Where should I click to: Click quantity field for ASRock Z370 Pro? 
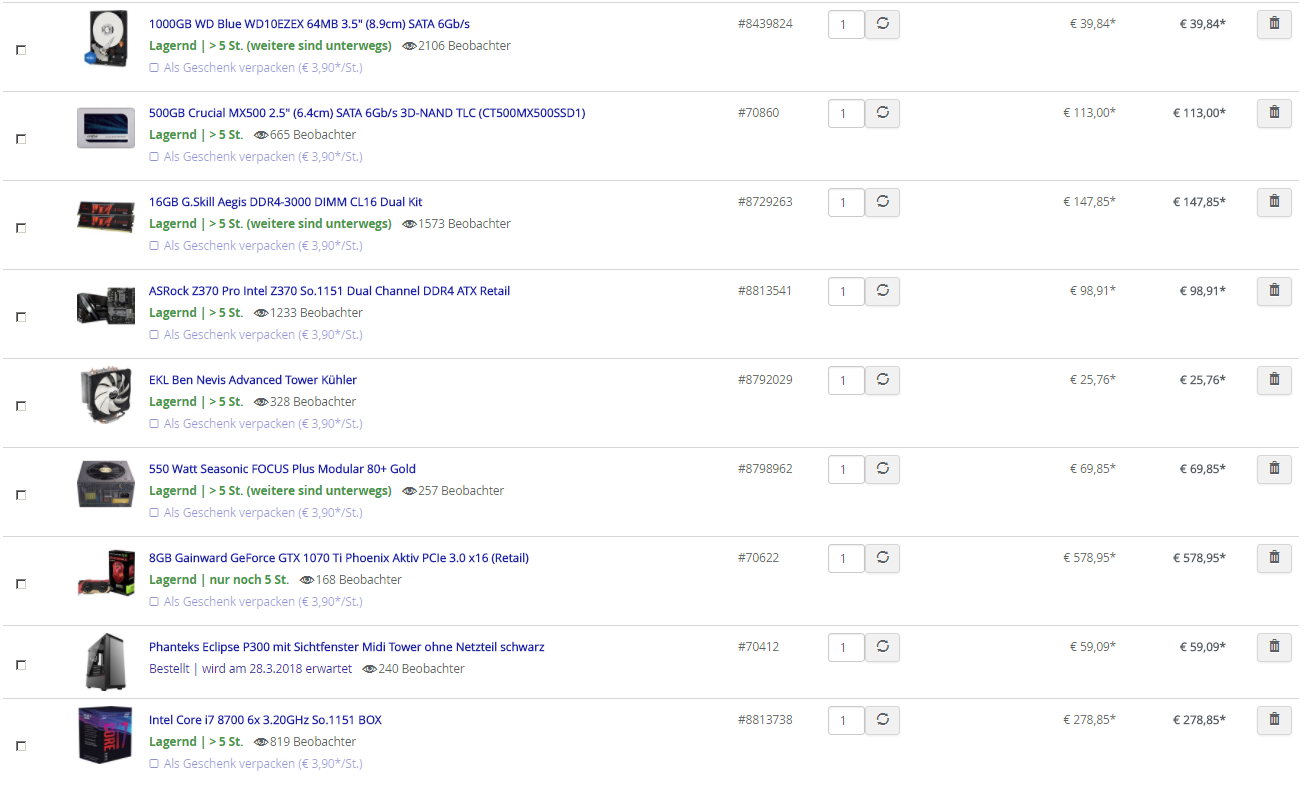846,291
